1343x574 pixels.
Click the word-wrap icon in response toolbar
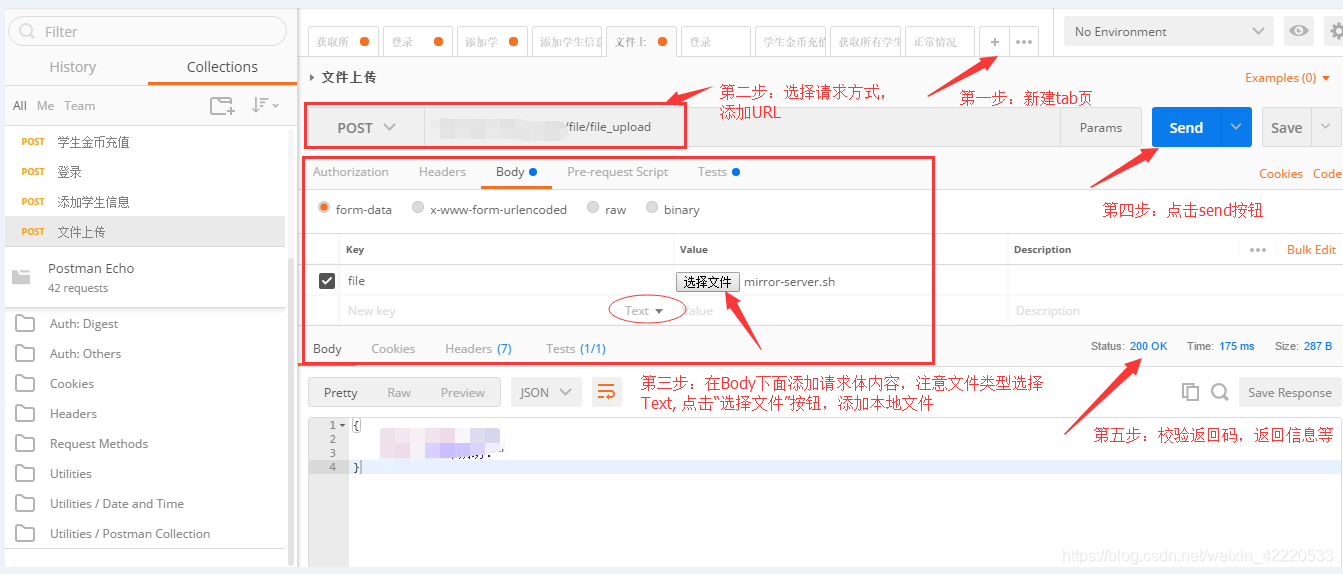pyautogui.click(x=606, y=392)
